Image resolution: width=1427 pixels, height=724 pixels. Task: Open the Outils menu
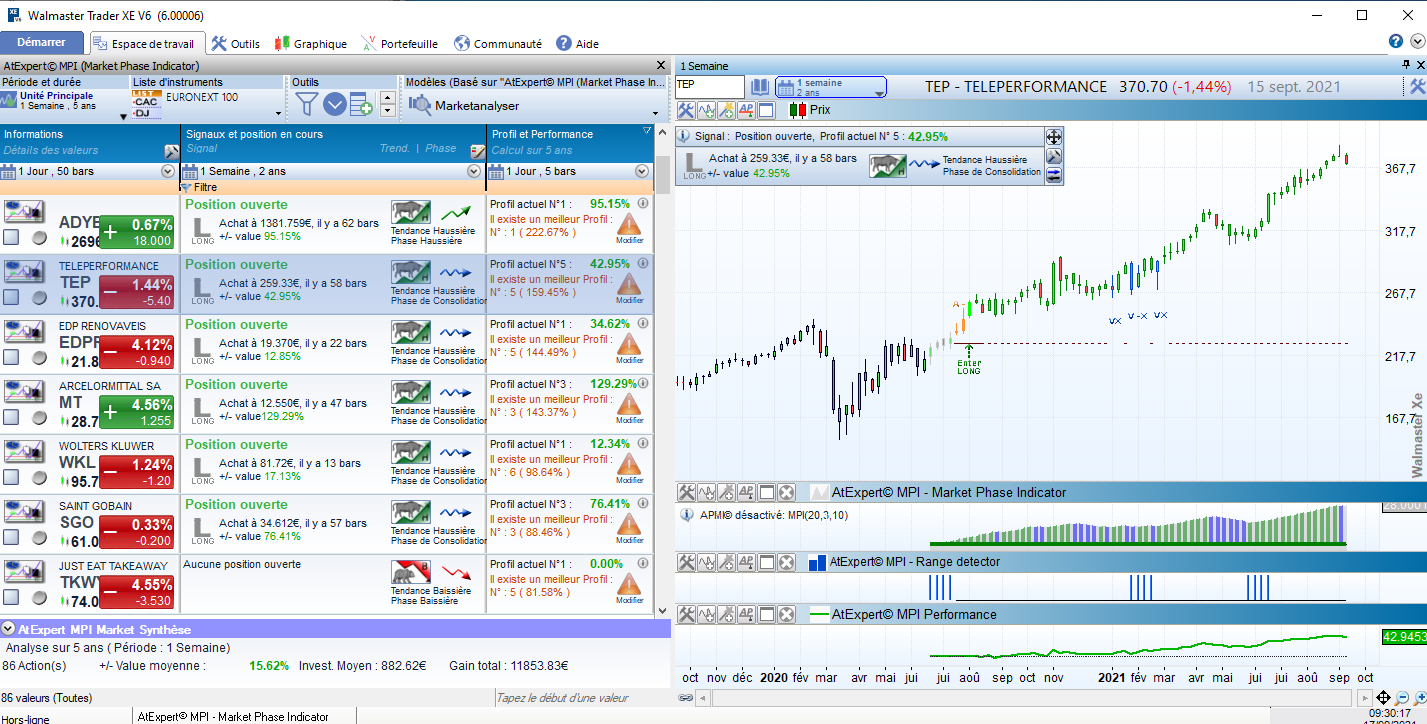tap(235, 43)
